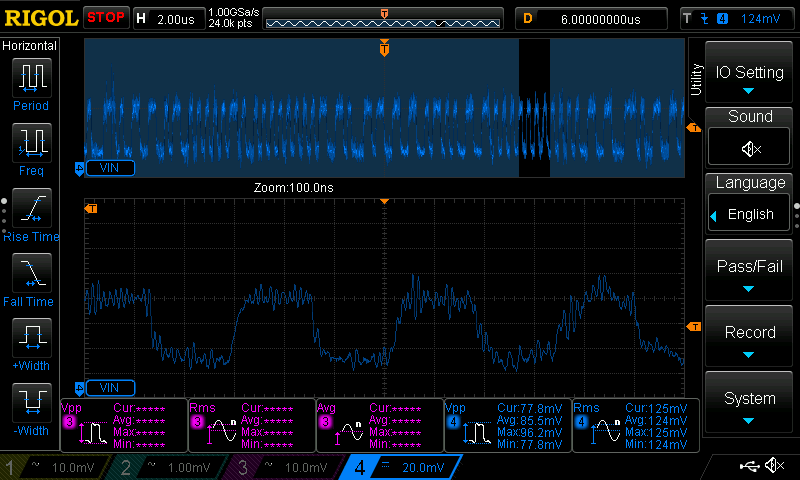Viewport: 800px width, 480px height.
Task: Select the channel 3 Vpp measurement box
Action: tap(124, 425)
